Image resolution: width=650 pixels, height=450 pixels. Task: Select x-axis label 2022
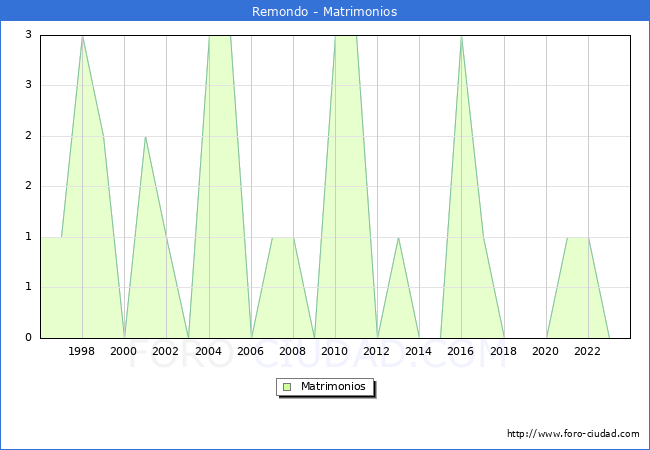[x=587, y=351]
